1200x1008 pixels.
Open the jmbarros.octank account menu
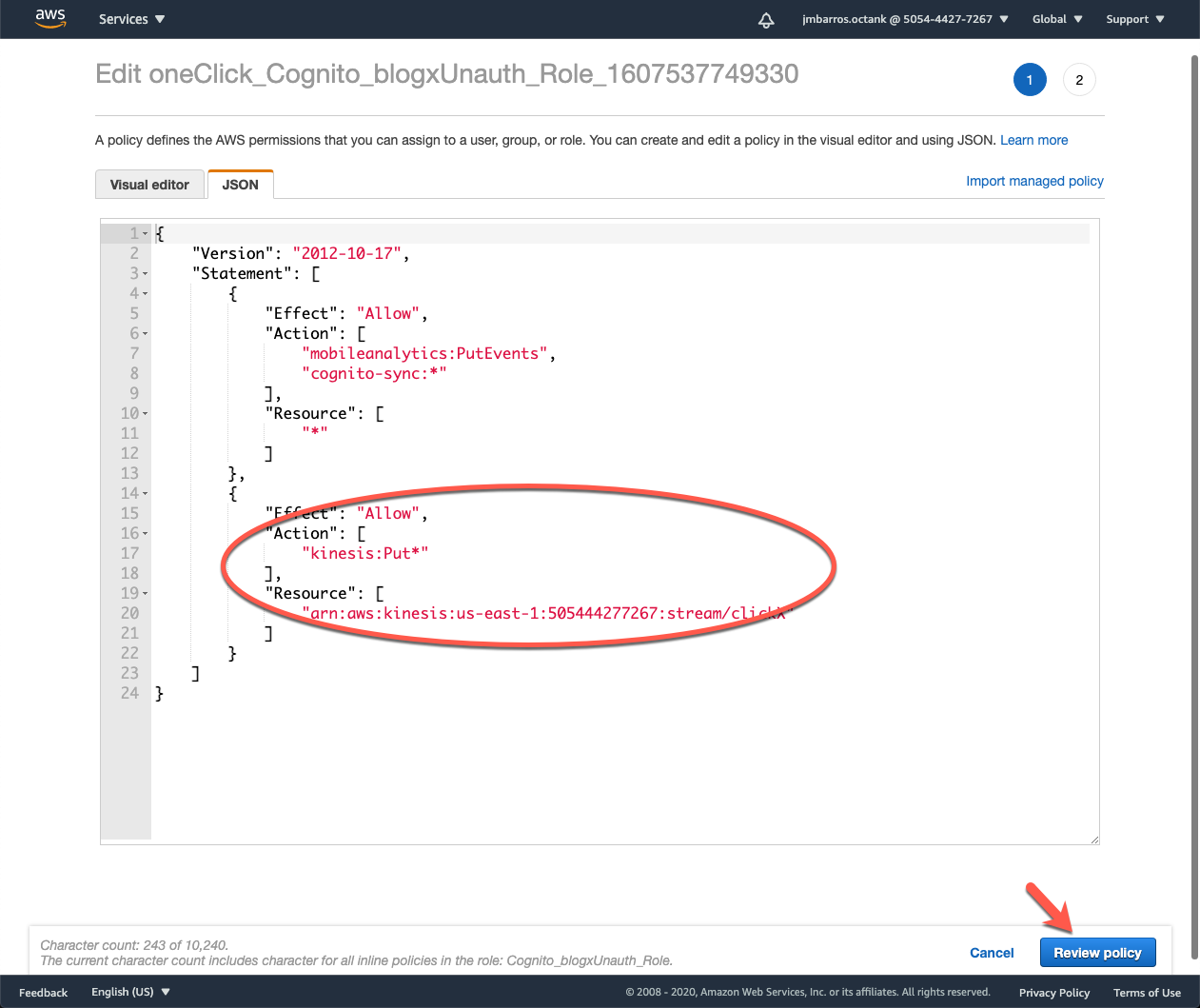pos(905,19)
